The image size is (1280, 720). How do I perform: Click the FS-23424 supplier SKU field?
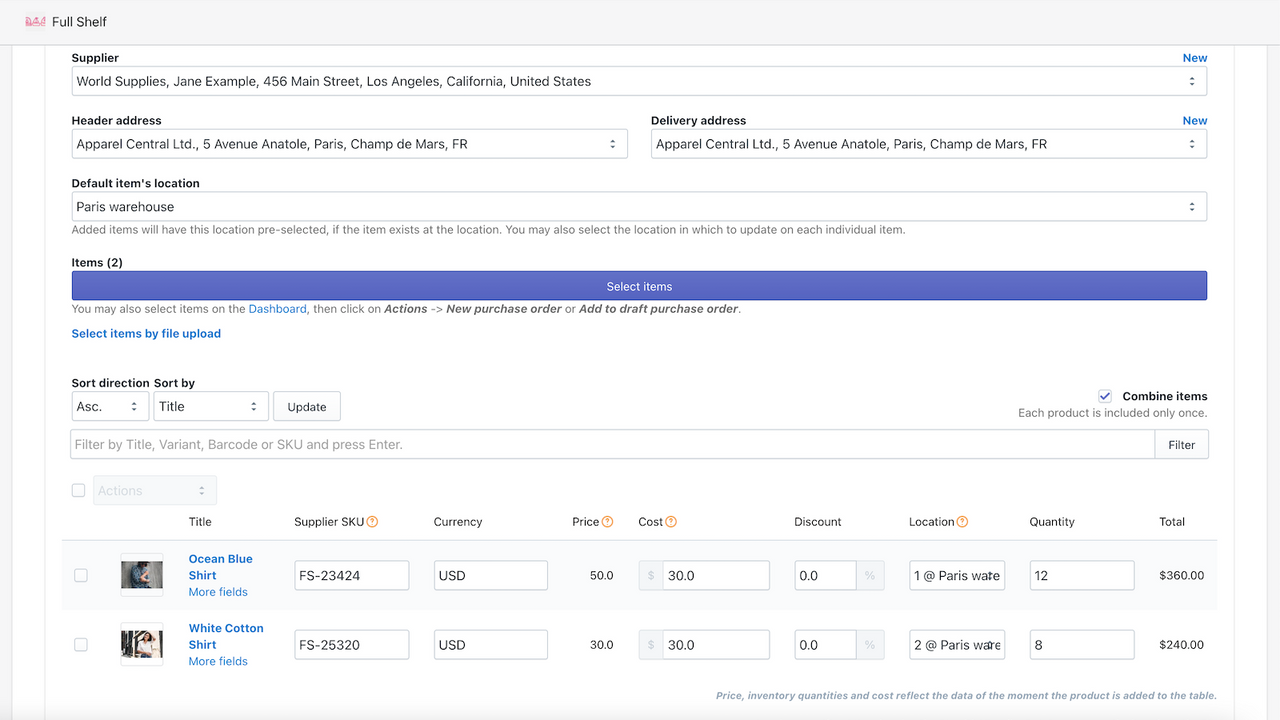352,575
